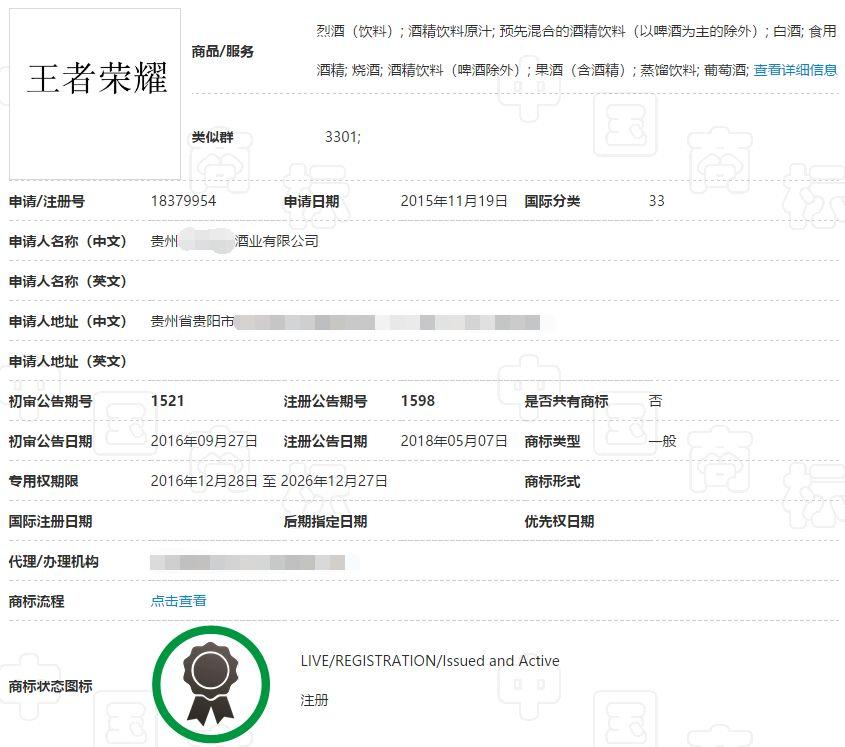Select the 注册 status text below the English status
Screen dimensions: 845x747
coord(314,701)
